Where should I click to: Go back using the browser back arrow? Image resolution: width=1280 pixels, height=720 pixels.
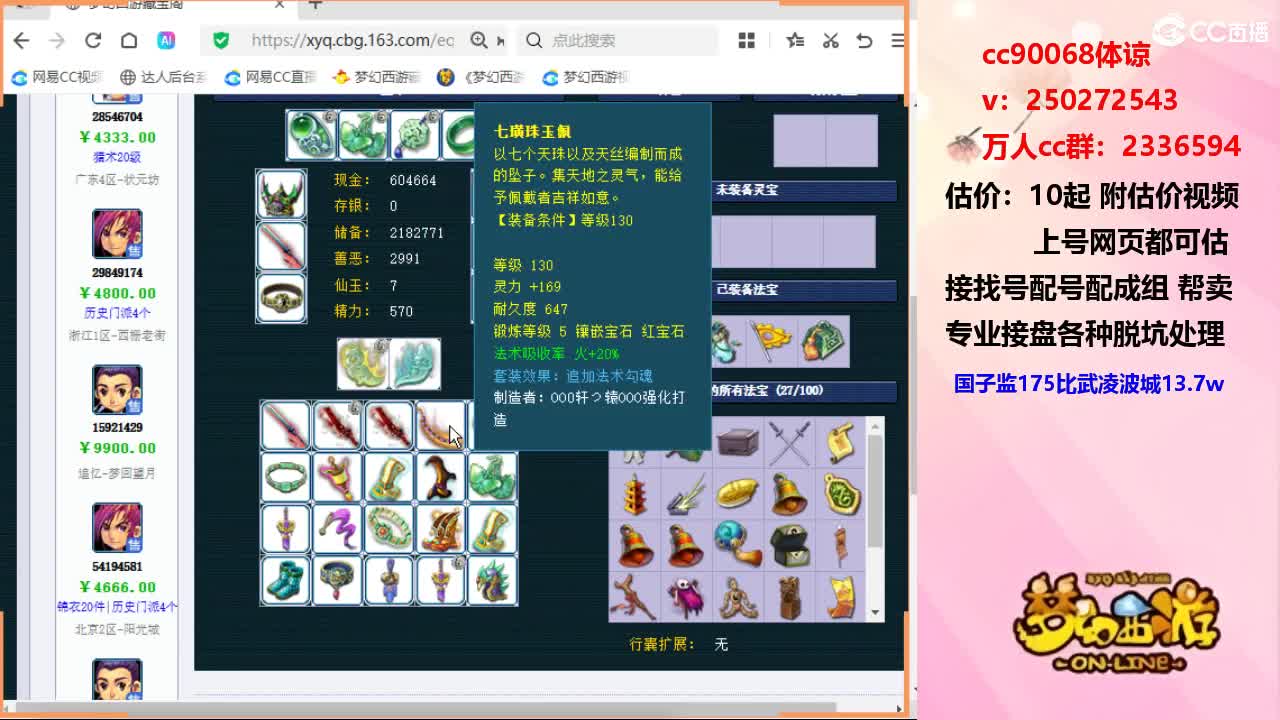tap(21, 40)
